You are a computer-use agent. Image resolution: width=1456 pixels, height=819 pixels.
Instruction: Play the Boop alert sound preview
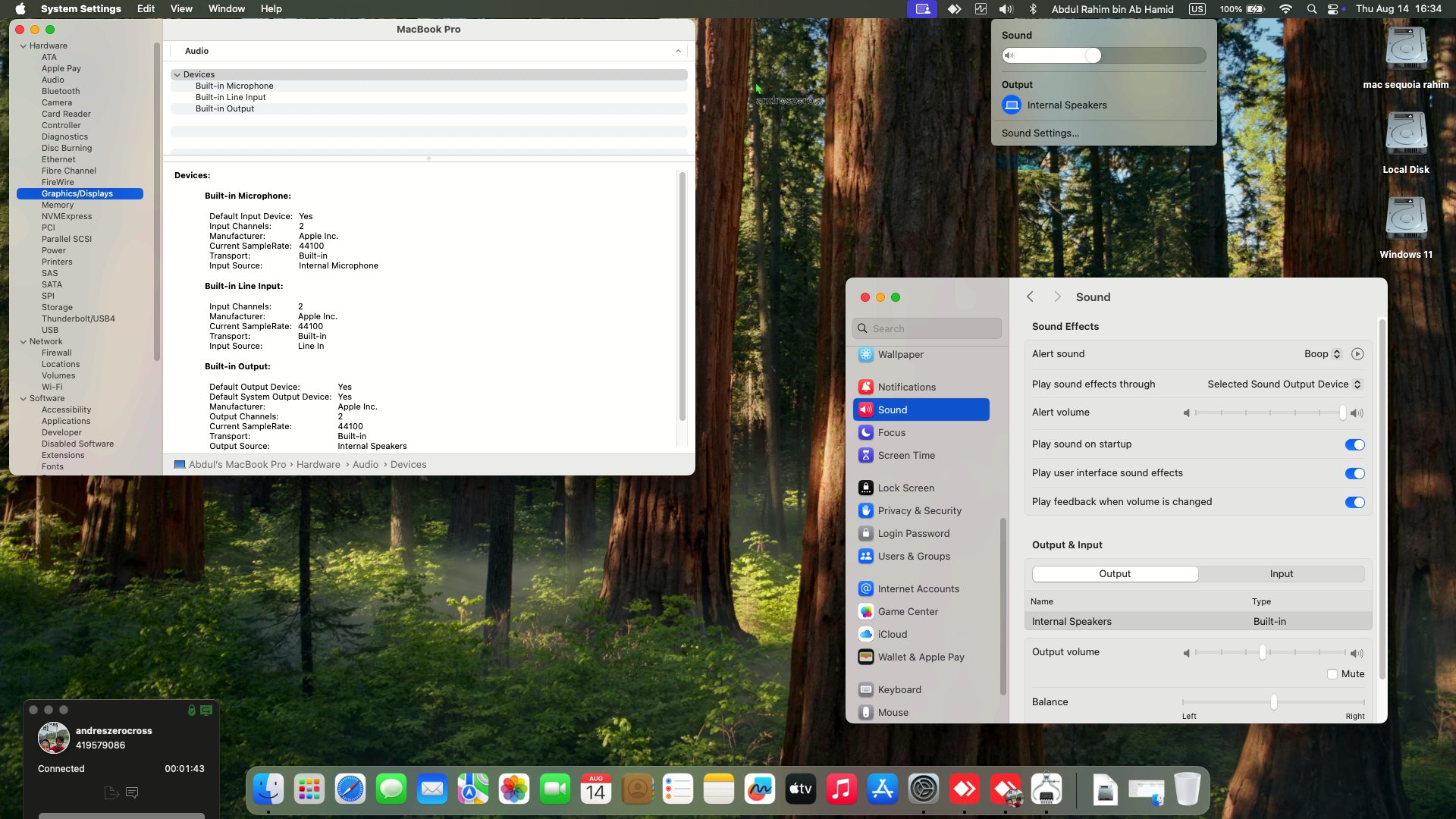coord(1357,354)
